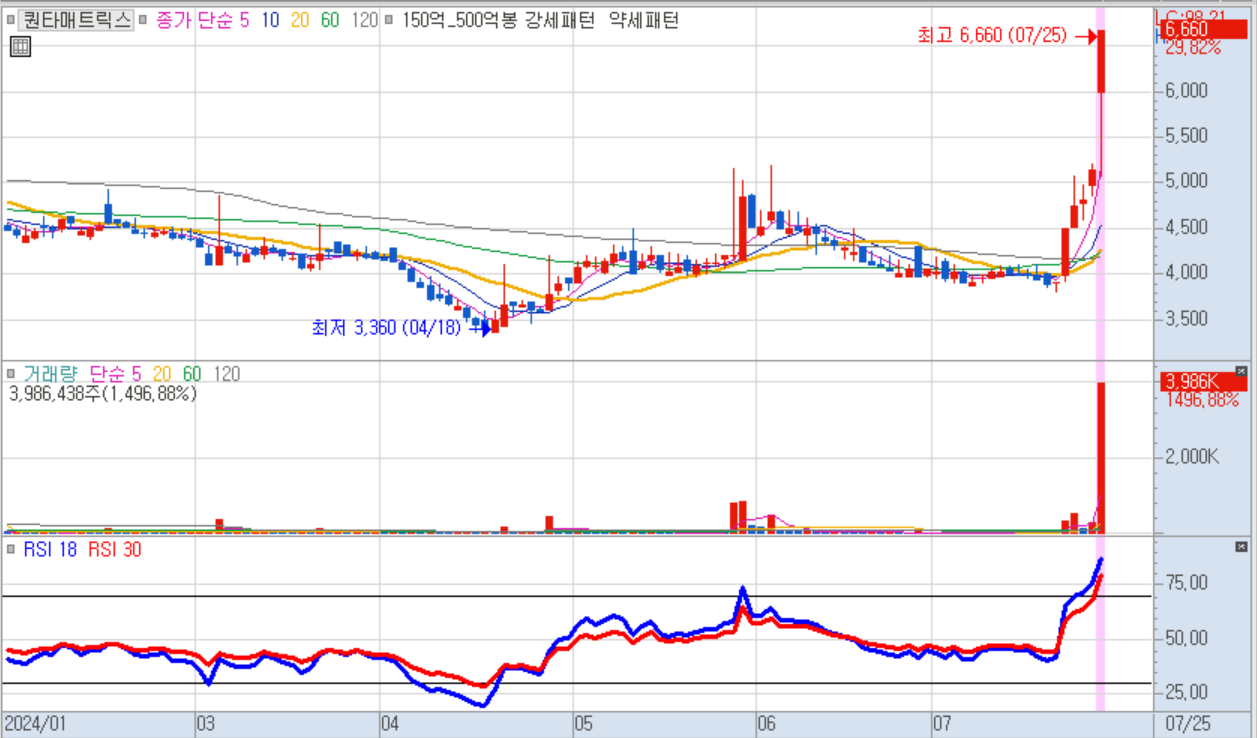Click the tall red volume bar on 07/25
This screenshot has height=738, width=1257.
(1101, 457)
